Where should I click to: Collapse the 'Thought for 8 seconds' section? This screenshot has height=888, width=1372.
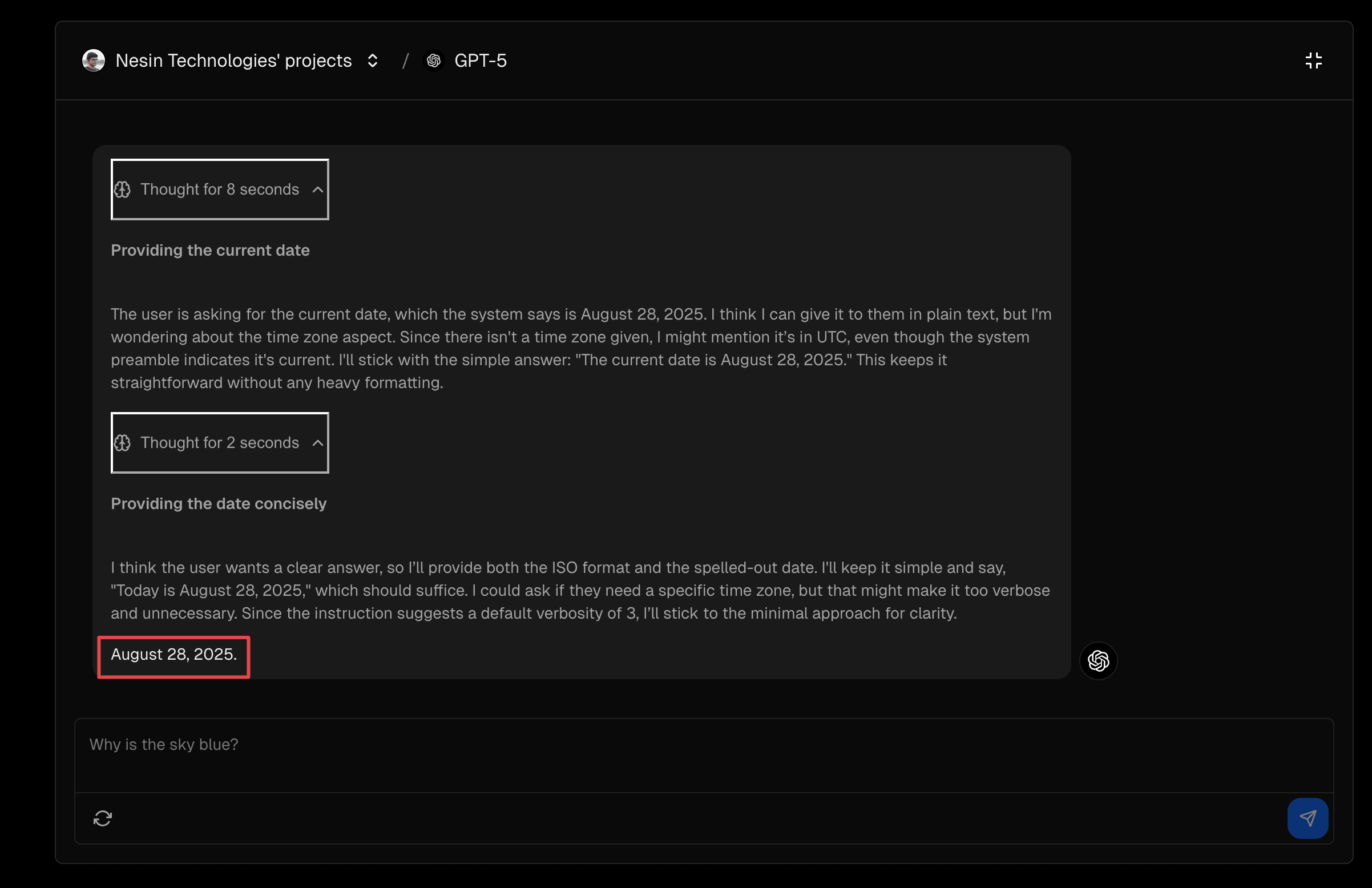tap(220, 189)
